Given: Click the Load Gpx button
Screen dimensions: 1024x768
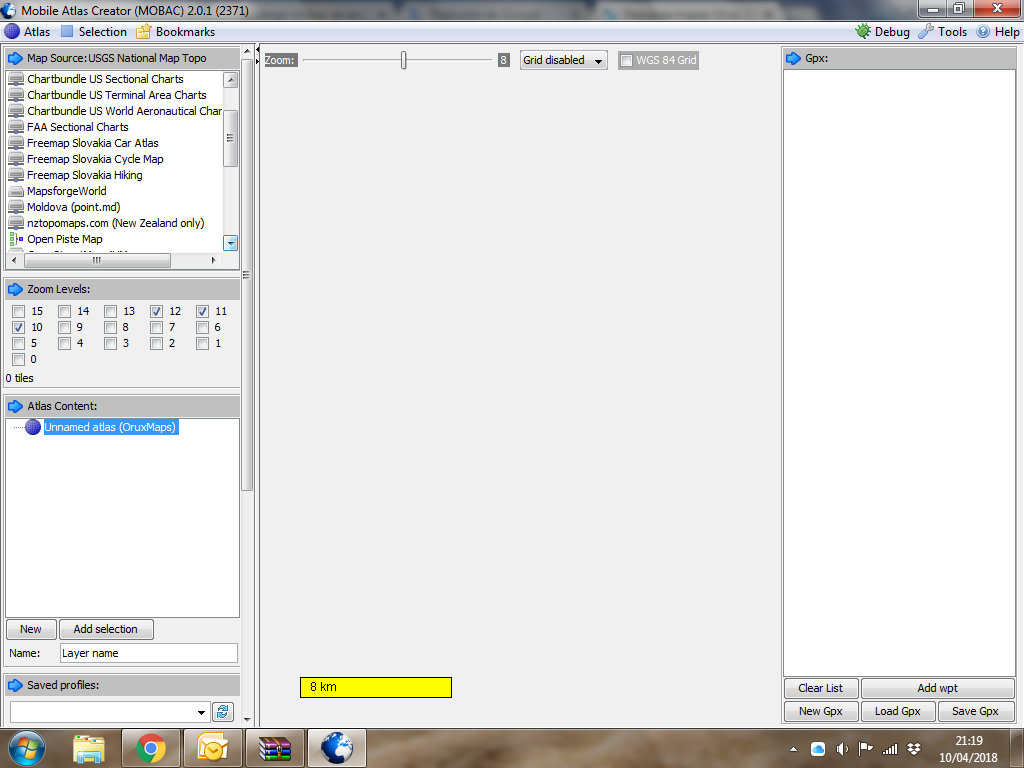Looking at the screenshot, I should tap(897, 711).
